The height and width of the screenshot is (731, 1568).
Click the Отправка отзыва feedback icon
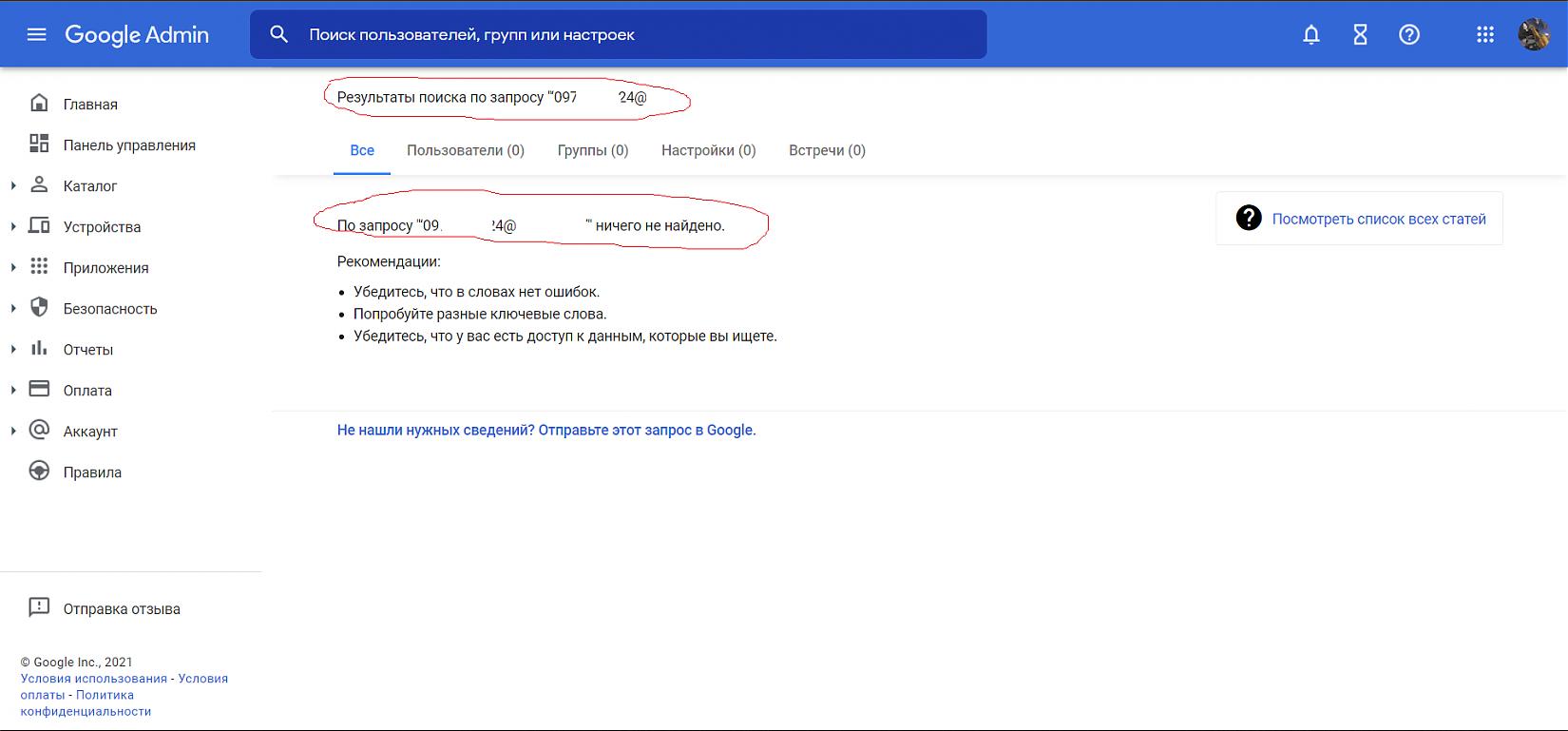[39, 607]
